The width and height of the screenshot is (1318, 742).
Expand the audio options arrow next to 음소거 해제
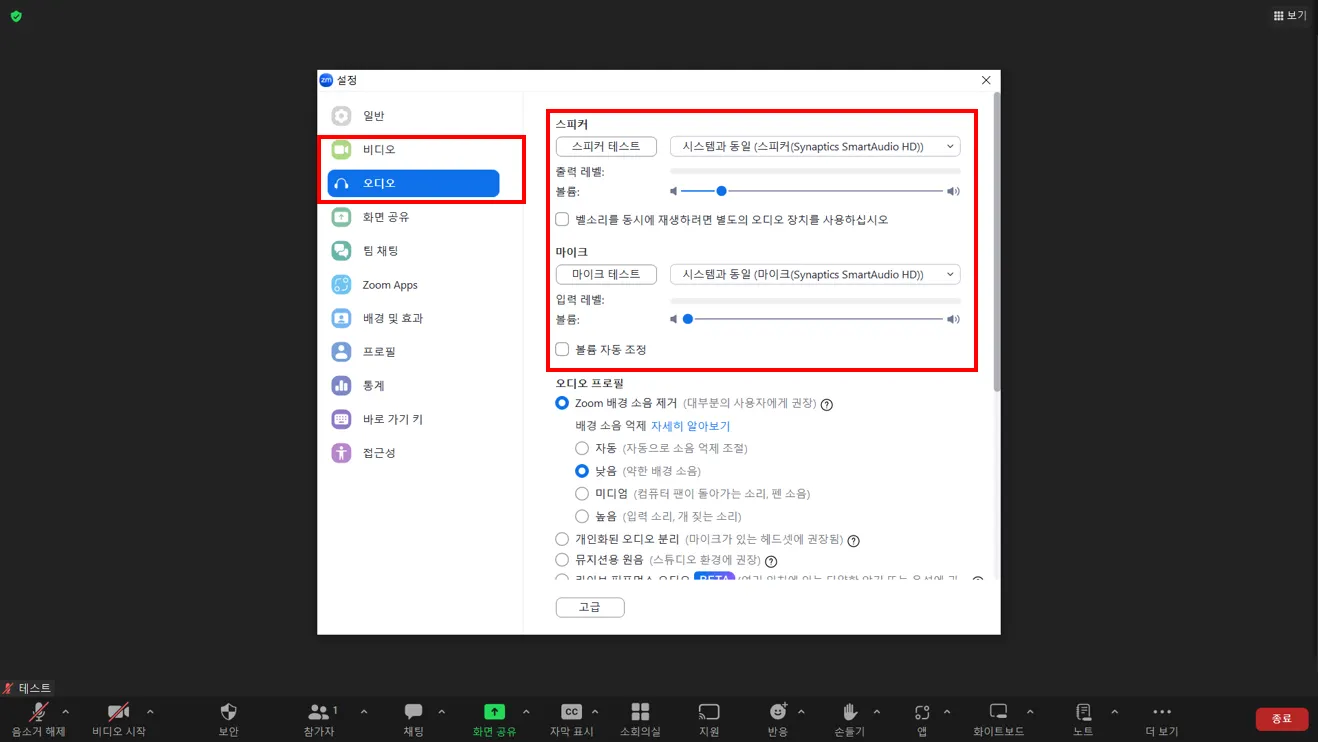click(x=66, y=712)
